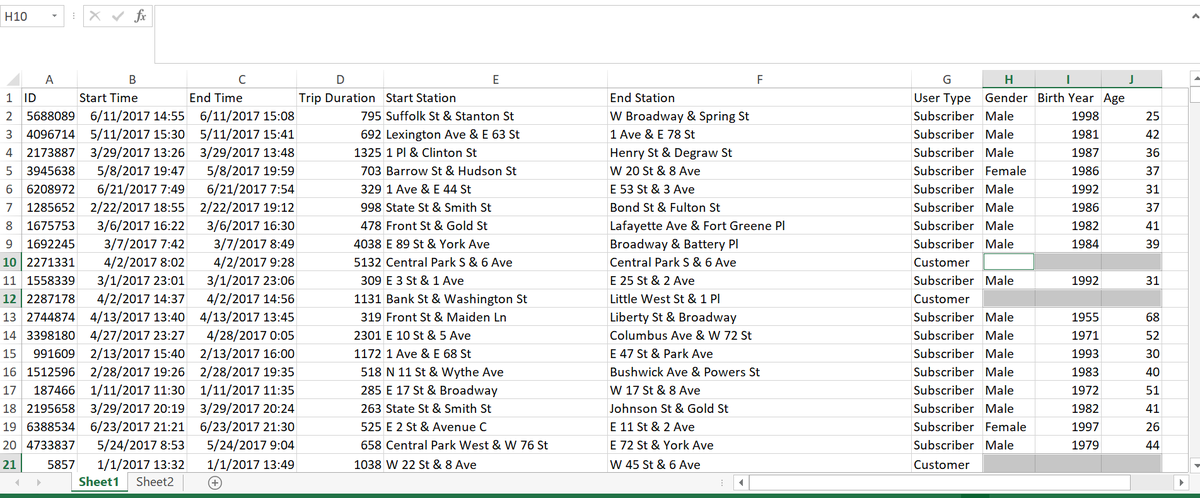The width and height of the screenshot is (1200, 498).
Task: Click empty active Gender cell H10
Action: coord(1008,262)
